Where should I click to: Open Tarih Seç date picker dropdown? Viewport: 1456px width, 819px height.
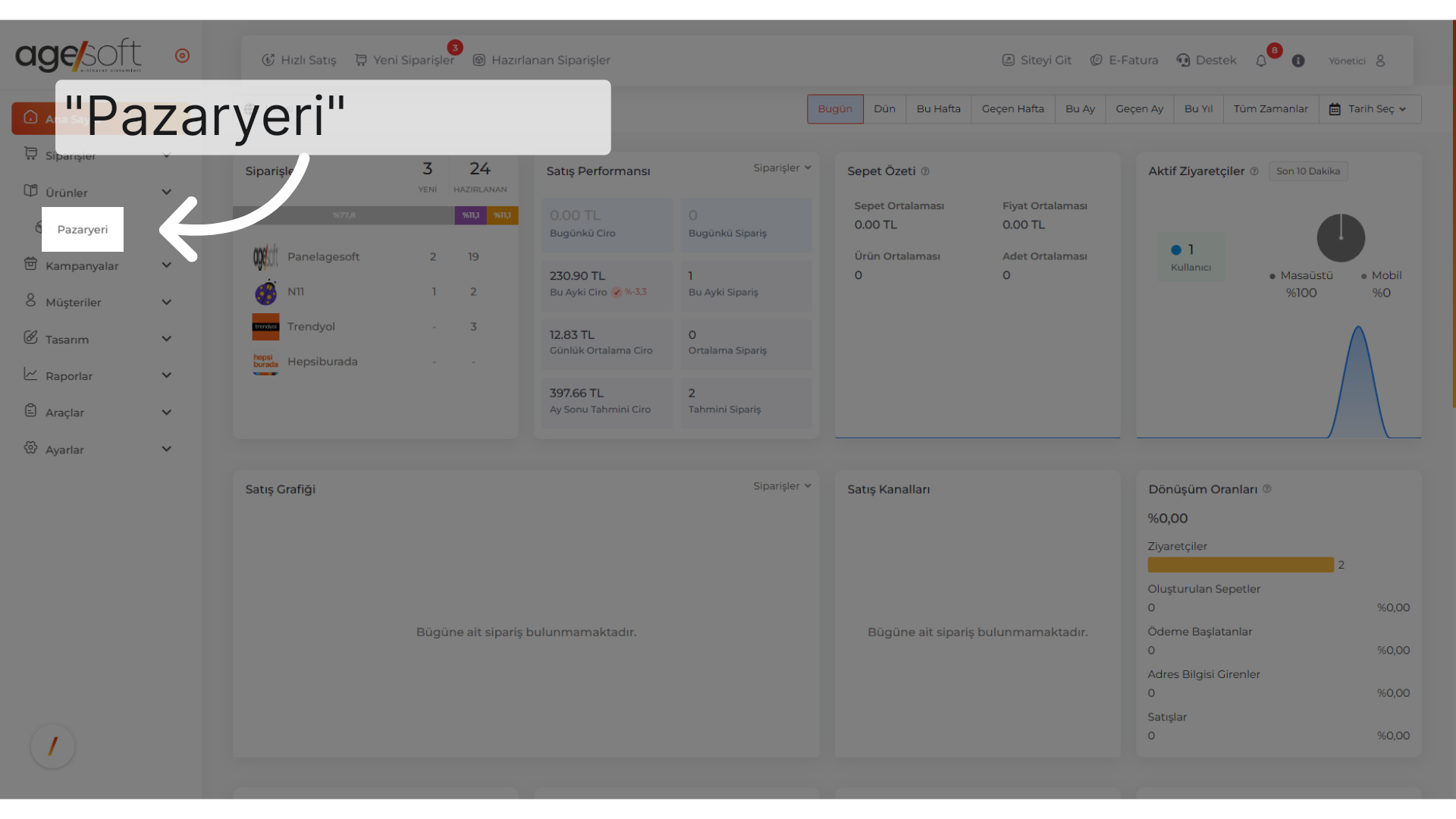pos(1370,108)
